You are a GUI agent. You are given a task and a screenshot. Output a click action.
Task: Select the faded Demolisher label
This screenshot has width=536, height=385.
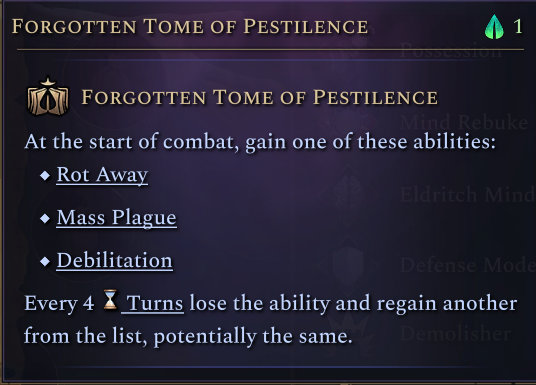pyautogui.click(x=455, y=333)
